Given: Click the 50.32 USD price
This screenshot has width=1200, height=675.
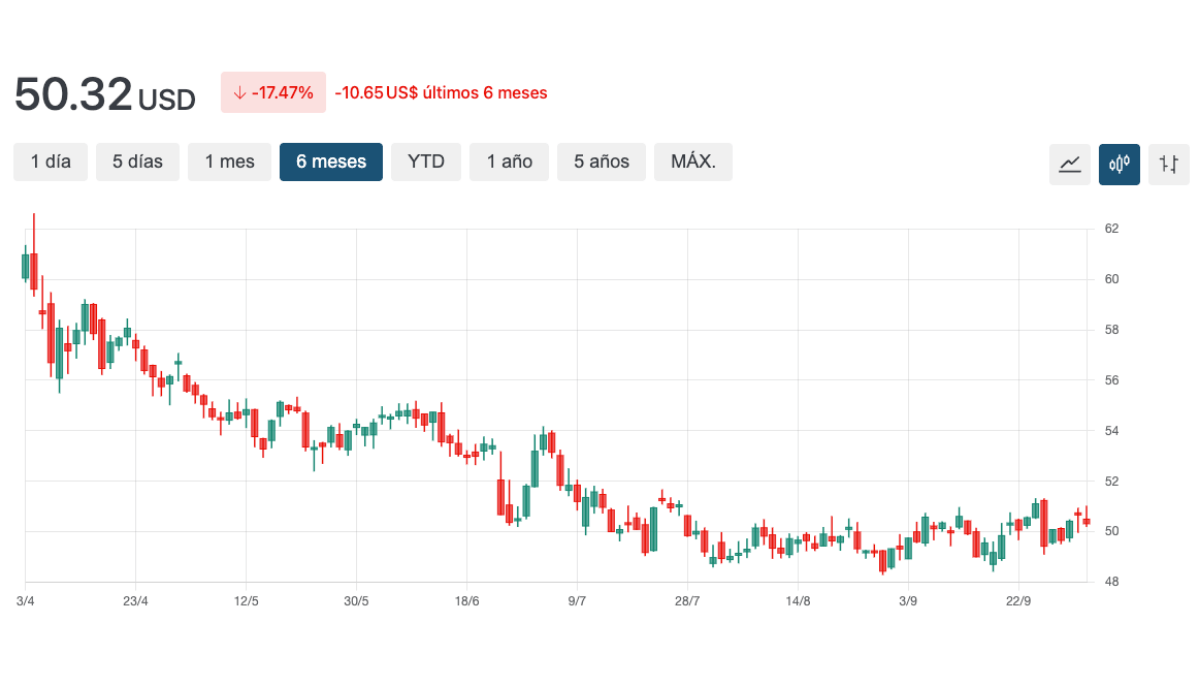Looking at the screenshot, I should 104,95.
